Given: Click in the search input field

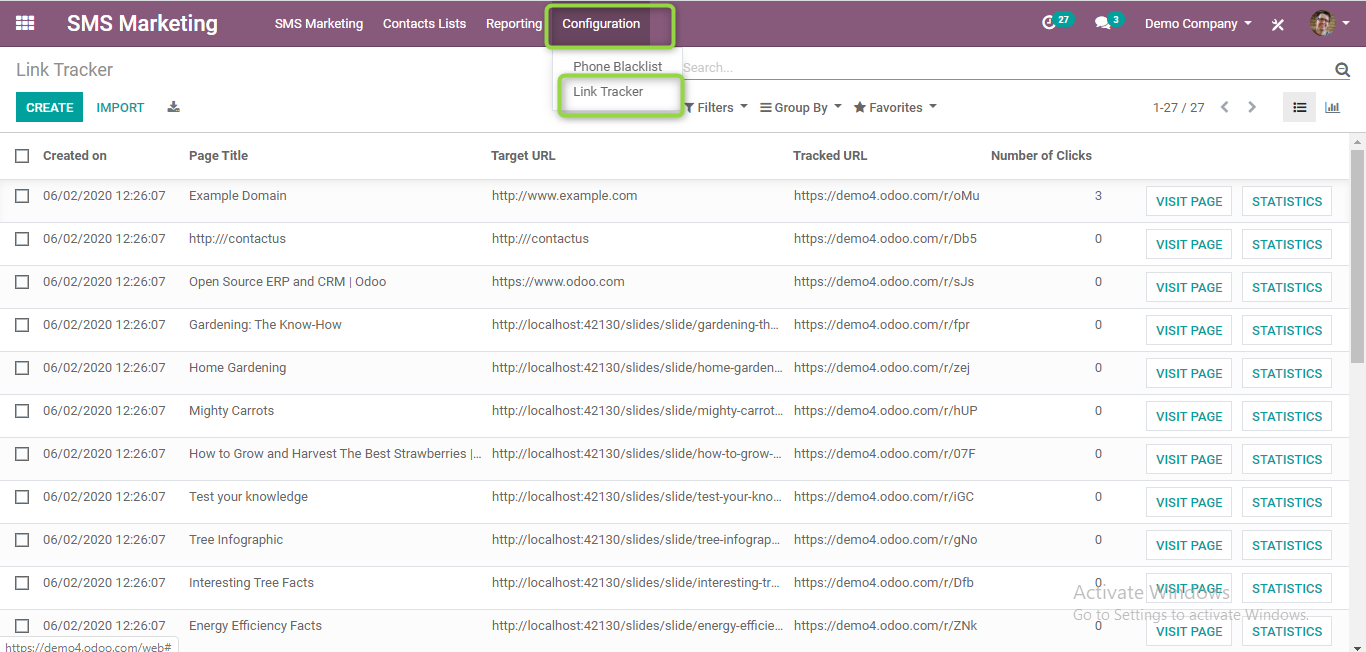Looking at the screenshot, I should 1005,68.
